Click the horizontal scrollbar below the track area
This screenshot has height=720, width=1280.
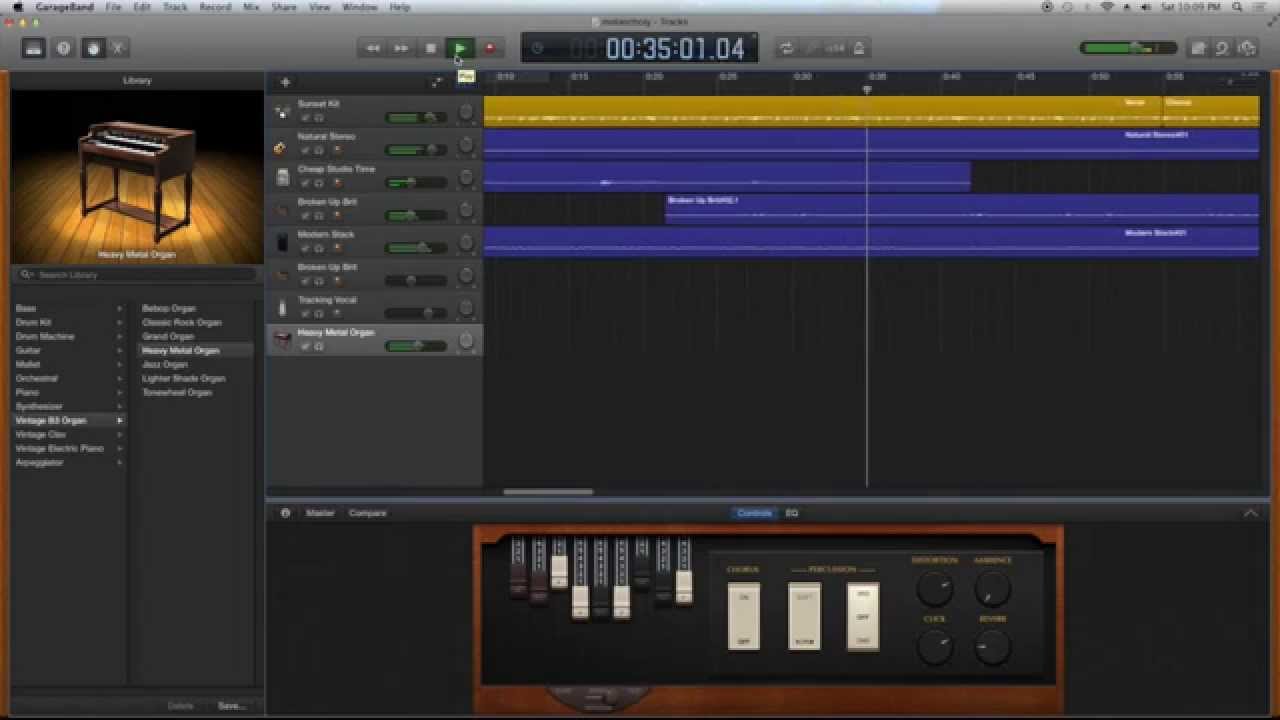coord(547,491)
